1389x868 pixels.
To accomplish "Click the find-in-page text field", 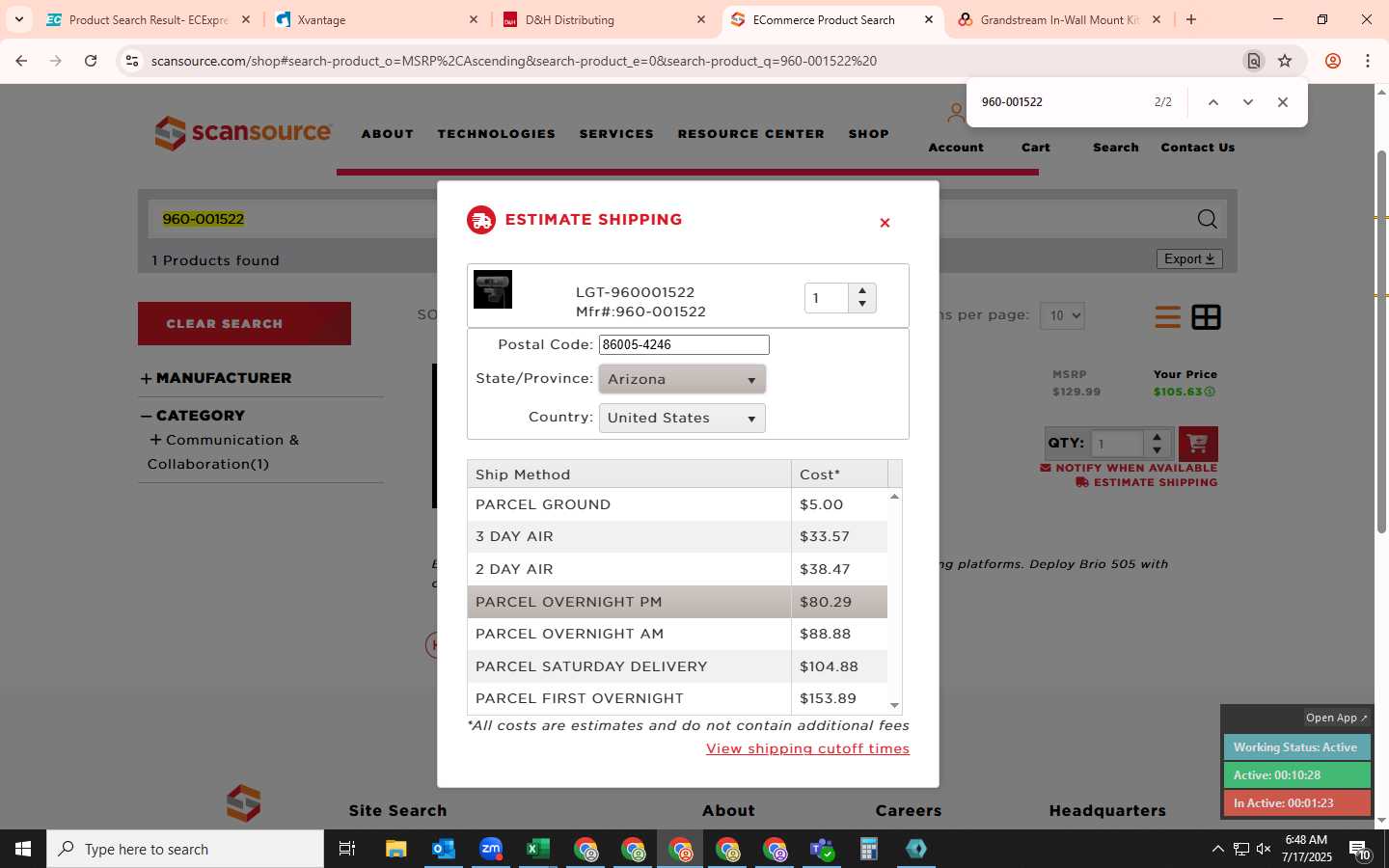I will tap(1061, 102).
